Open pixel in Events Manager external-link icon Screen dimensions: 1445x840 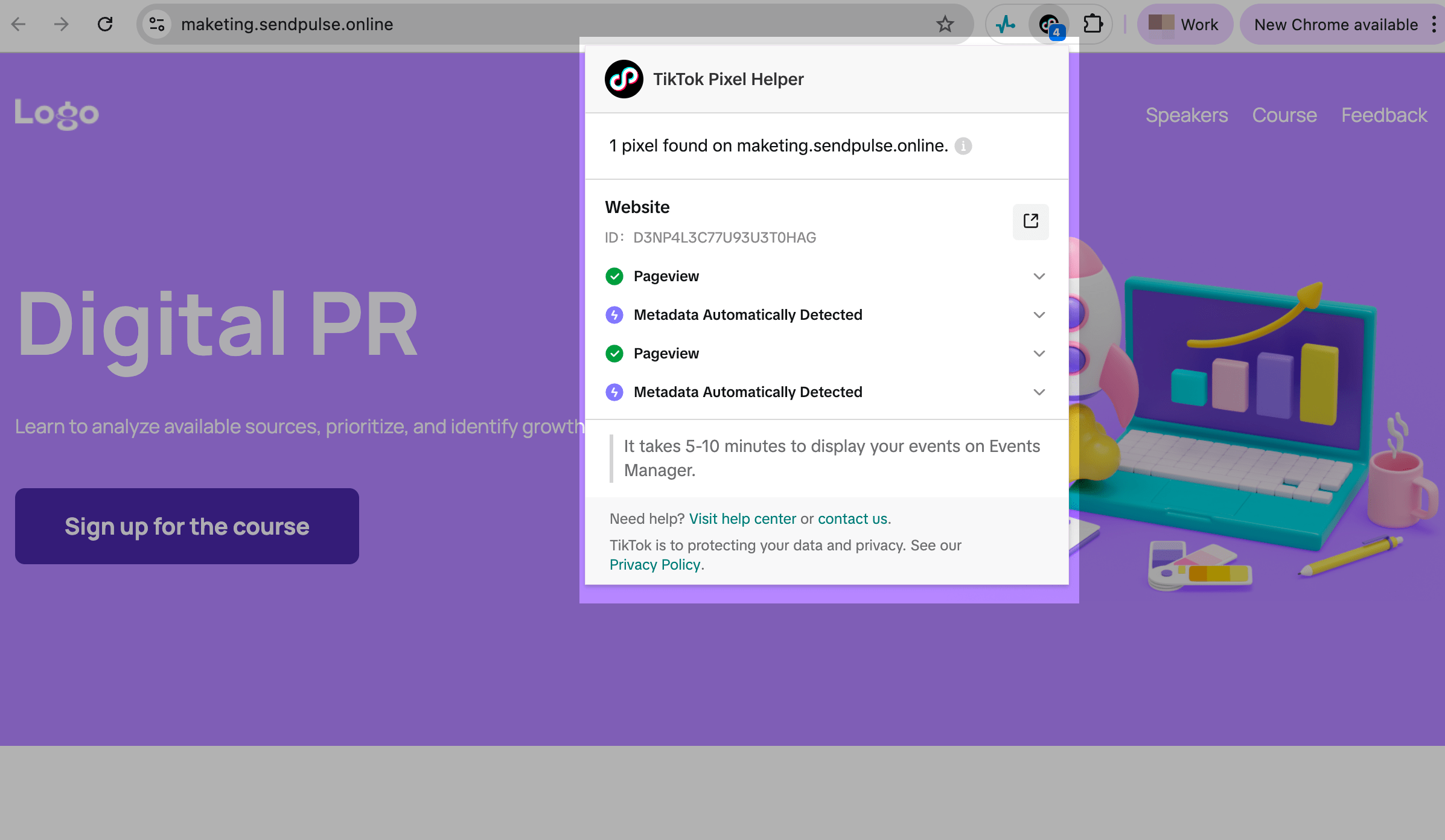coord(1030,221)
